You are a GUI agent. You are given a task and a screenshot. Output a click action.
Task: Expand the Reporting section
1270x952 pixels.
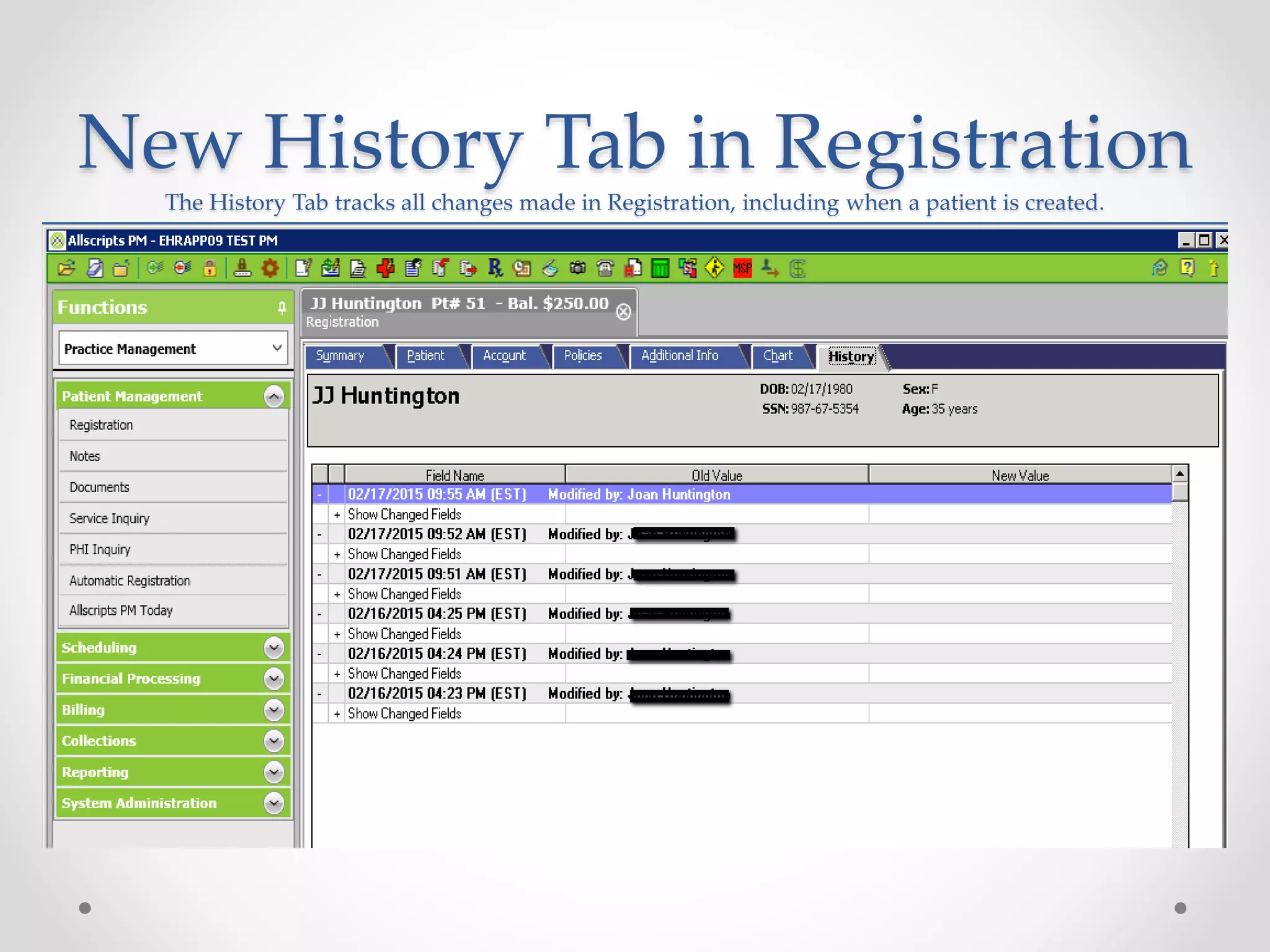click(x=273, y=772)
